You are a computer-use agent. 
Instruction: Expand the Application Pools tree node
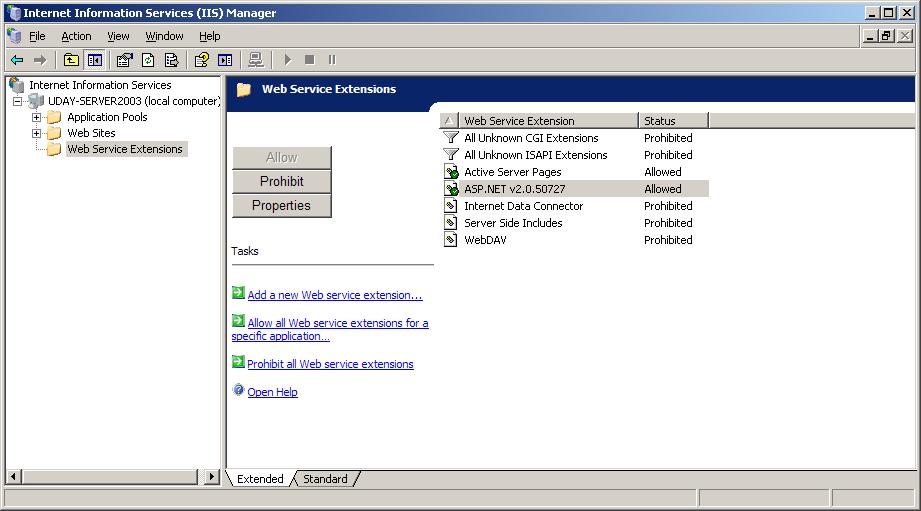point(36,117)
